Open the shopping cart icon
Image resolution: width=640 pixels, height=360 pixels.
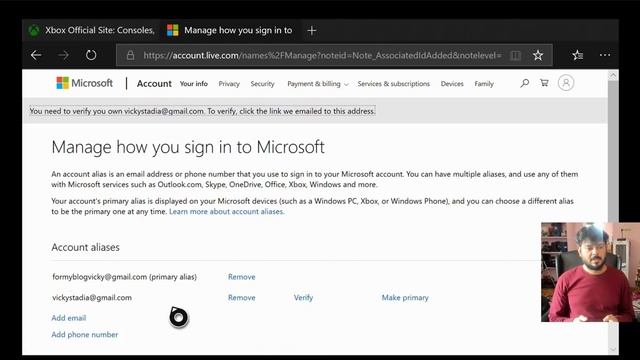(544, 83)
